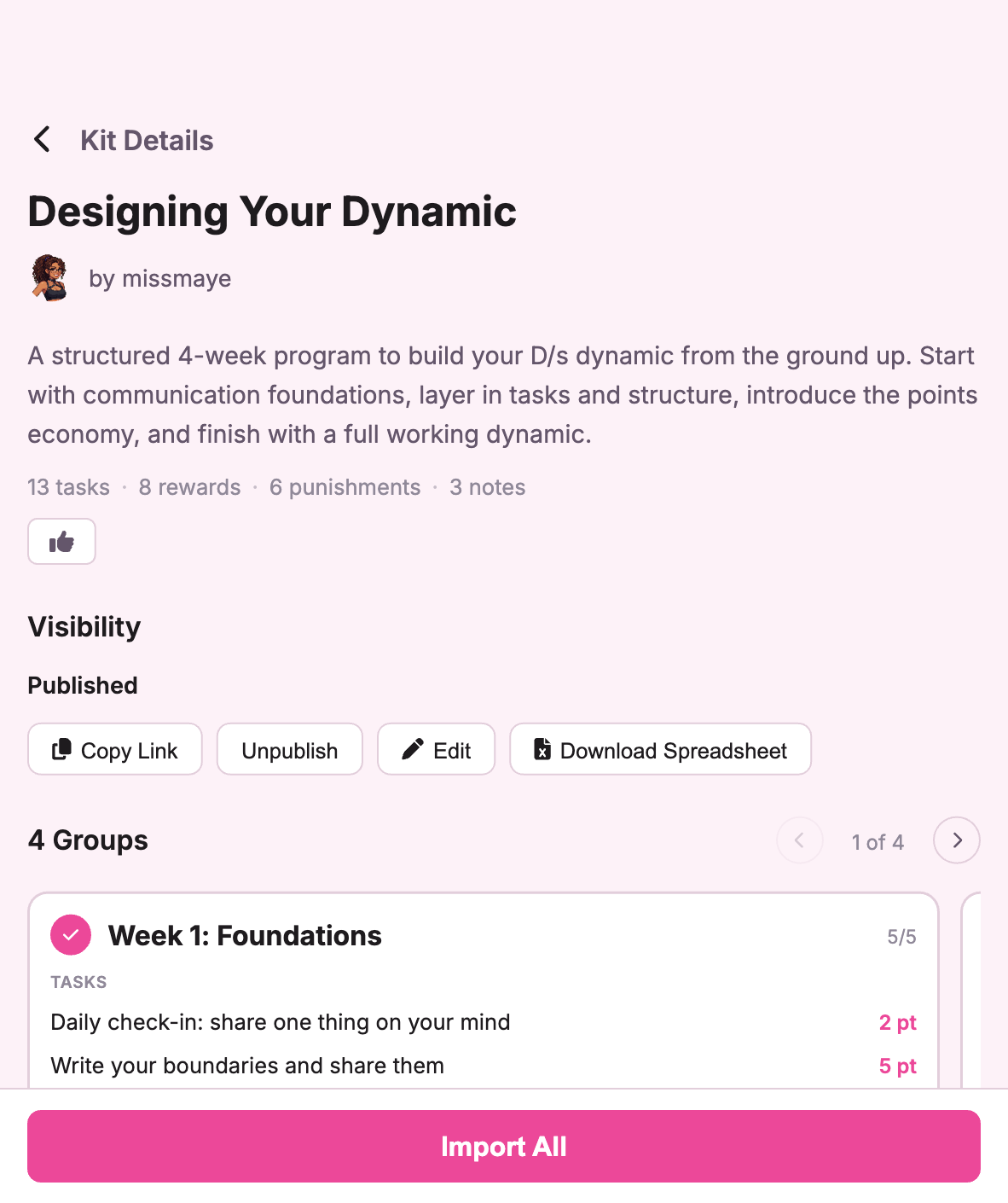Click the 1 of 4 page indicator
The image size is (1008, 1203).
[x=878, y=841]
